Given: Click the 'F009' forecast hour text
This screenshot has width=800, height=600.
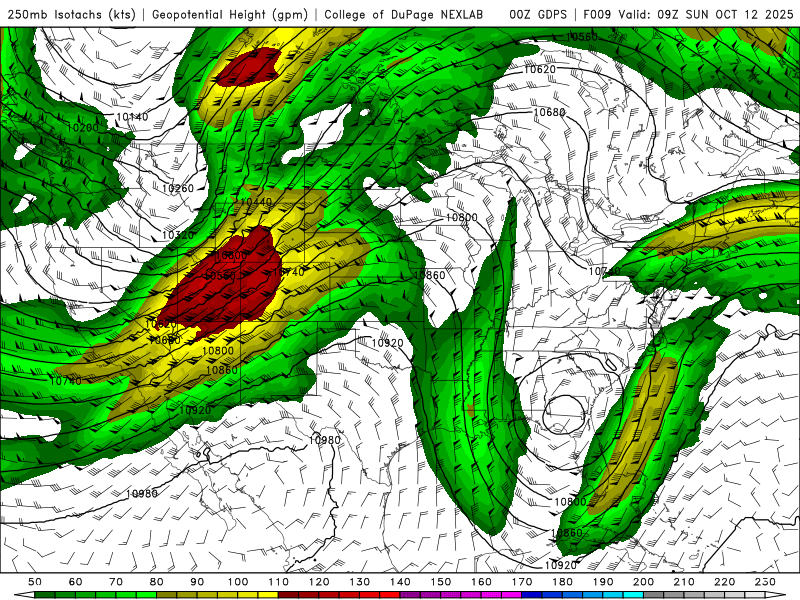Looking at the screenshot, I should [597, 14].
